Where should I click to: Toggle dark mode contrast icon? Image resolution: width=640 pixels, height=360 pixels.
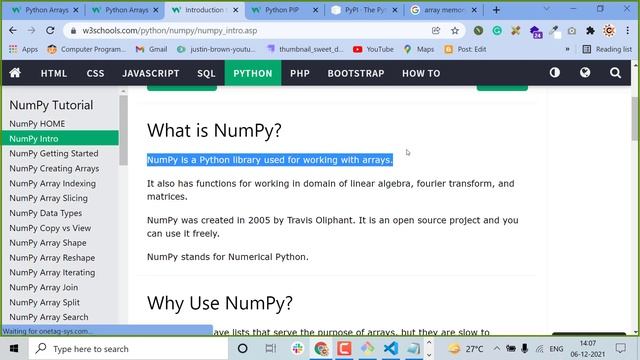coord(554,73)
